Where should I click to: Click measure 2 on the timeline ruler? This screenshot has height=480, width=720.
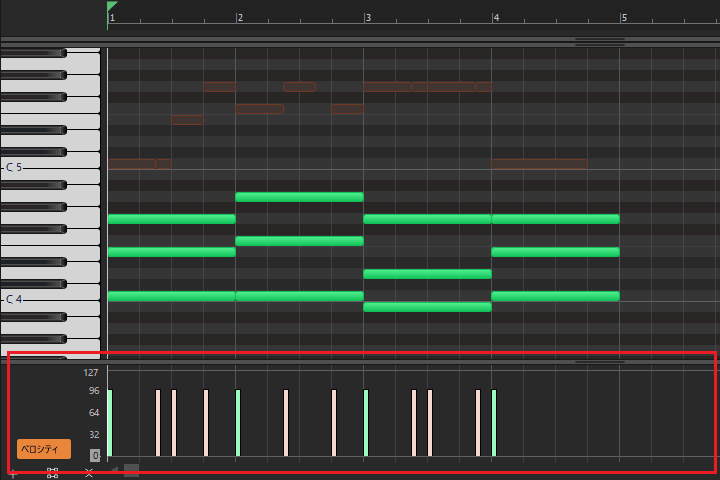pos(239,18)
